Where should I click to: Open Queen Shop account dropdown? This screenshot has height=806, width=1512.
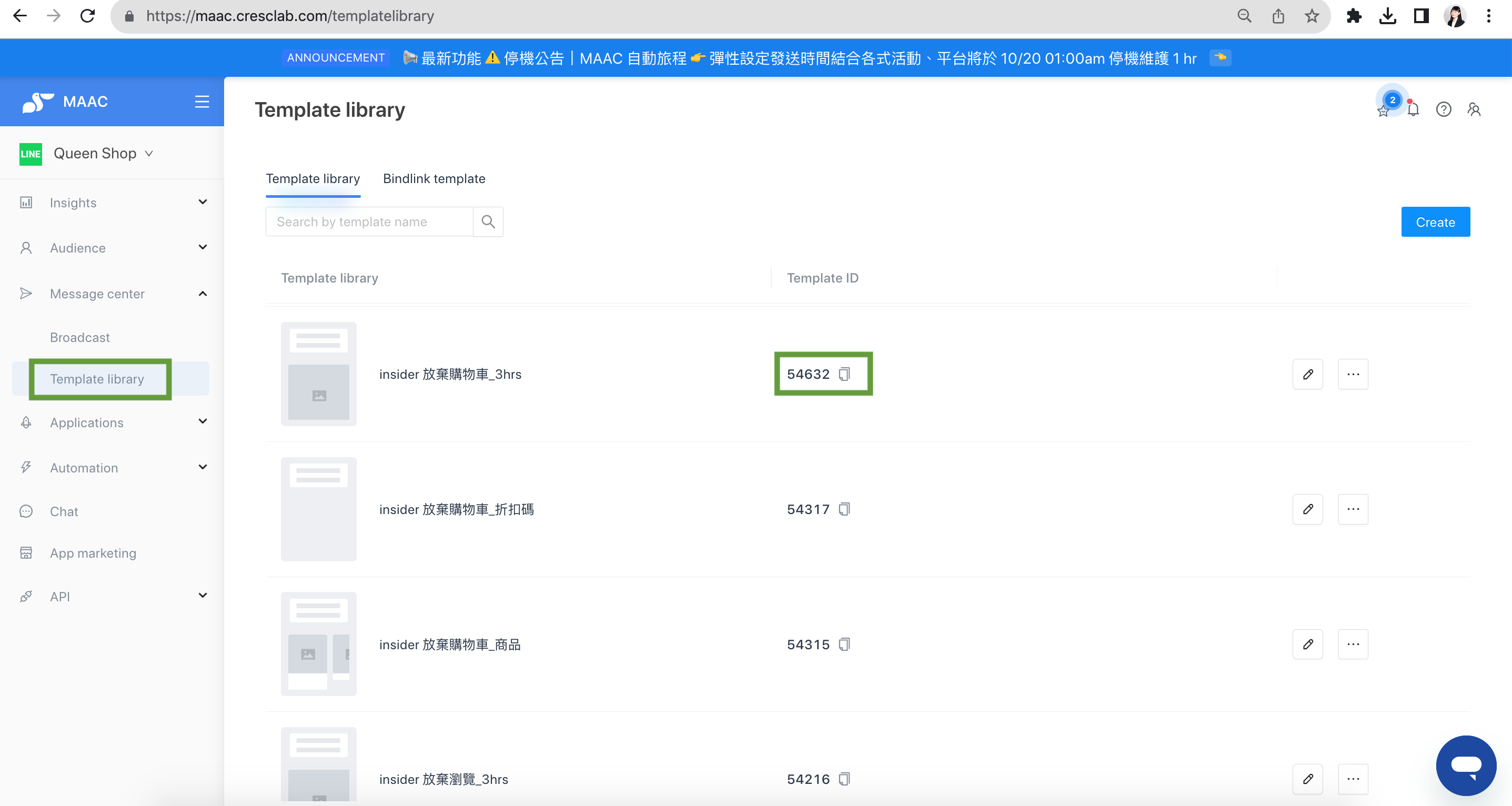(103, 153)
